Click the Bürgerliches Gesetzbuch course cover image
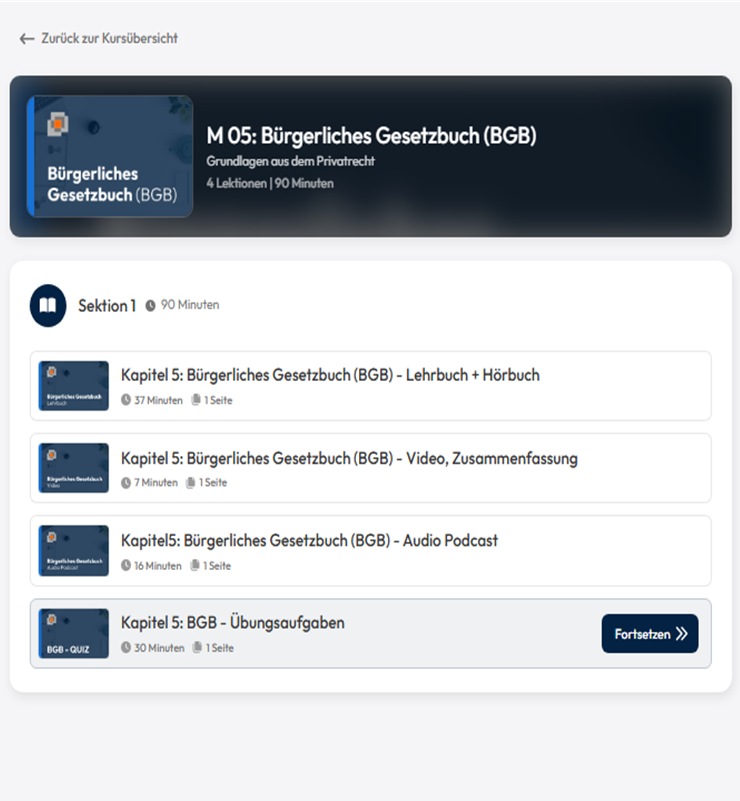Screen dimensions: 740x801 pos(110,156)
